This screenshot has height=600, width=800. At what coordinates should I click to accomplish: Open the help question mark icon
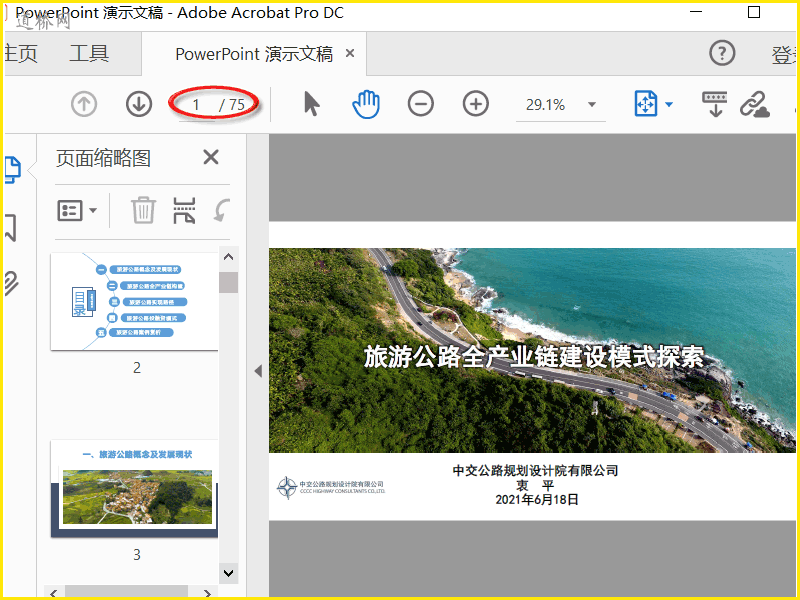coord(722,53)
